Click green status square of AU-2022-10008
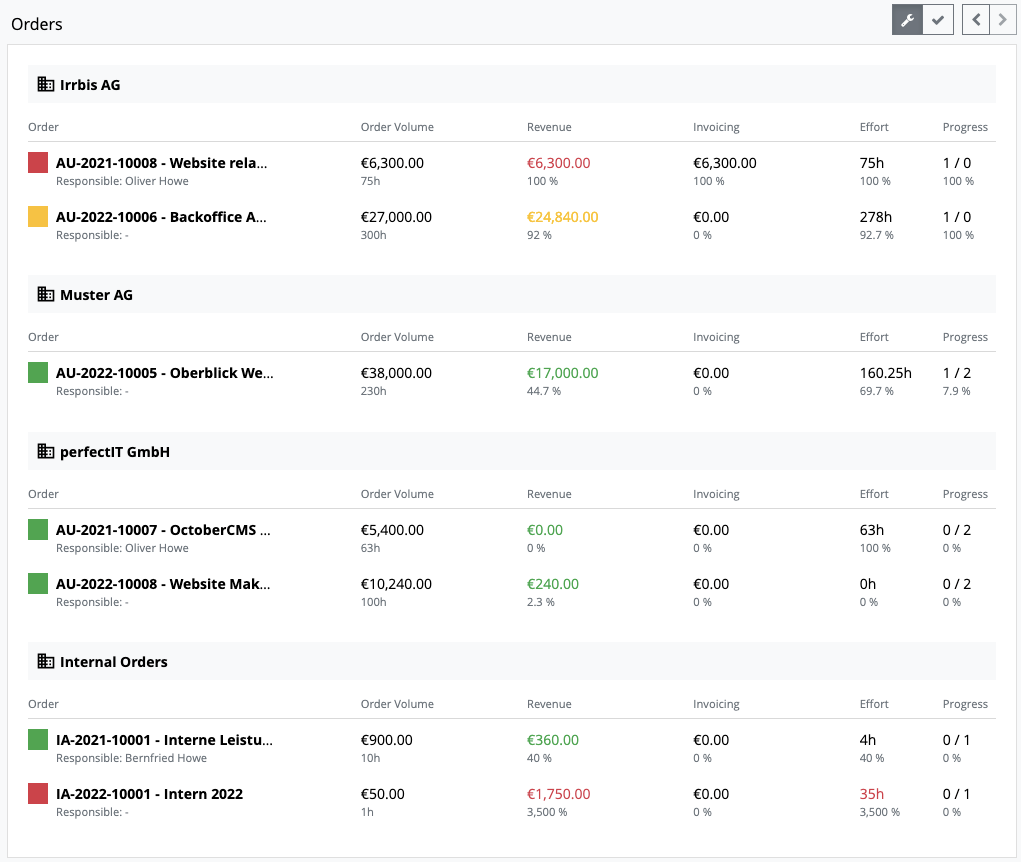1021x862 pixels. click(x=38, y=584)
